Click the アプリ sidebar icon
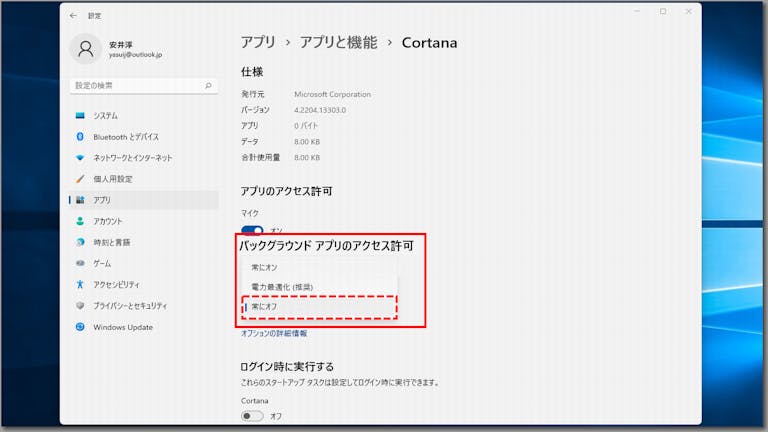768x432 pixels. click(80, 200)
